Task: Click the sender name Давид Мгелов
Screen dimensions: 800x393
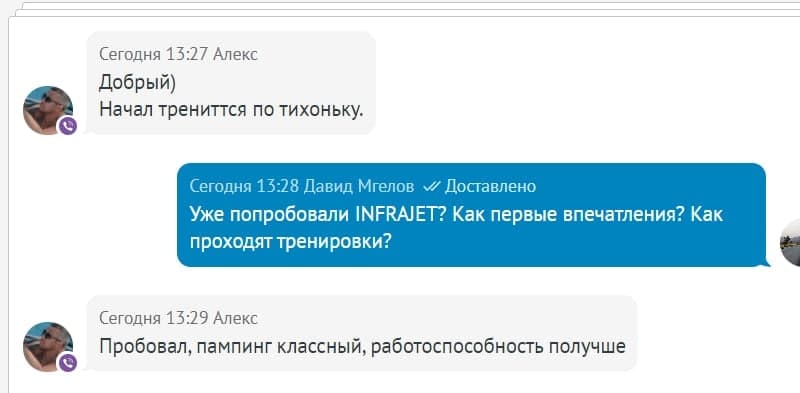Action: pos(359,186)
